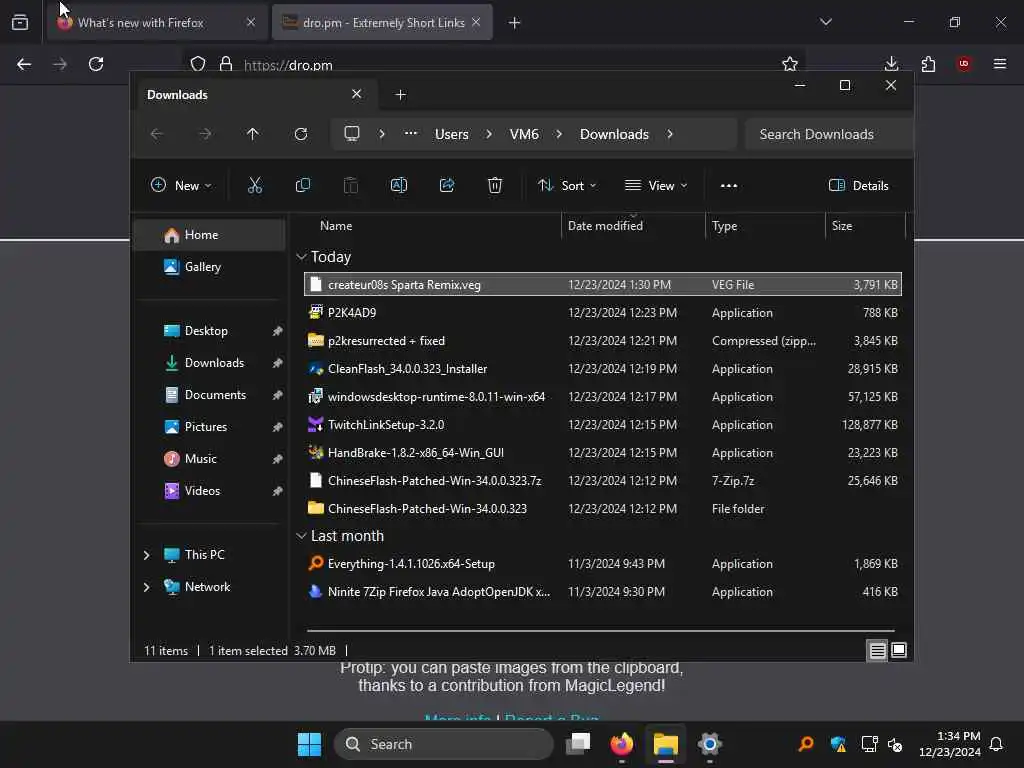The image size is (1024, 768).
Task: Open Music in the navigation pane
Action: pyautogui.click(x=209, y=459)
